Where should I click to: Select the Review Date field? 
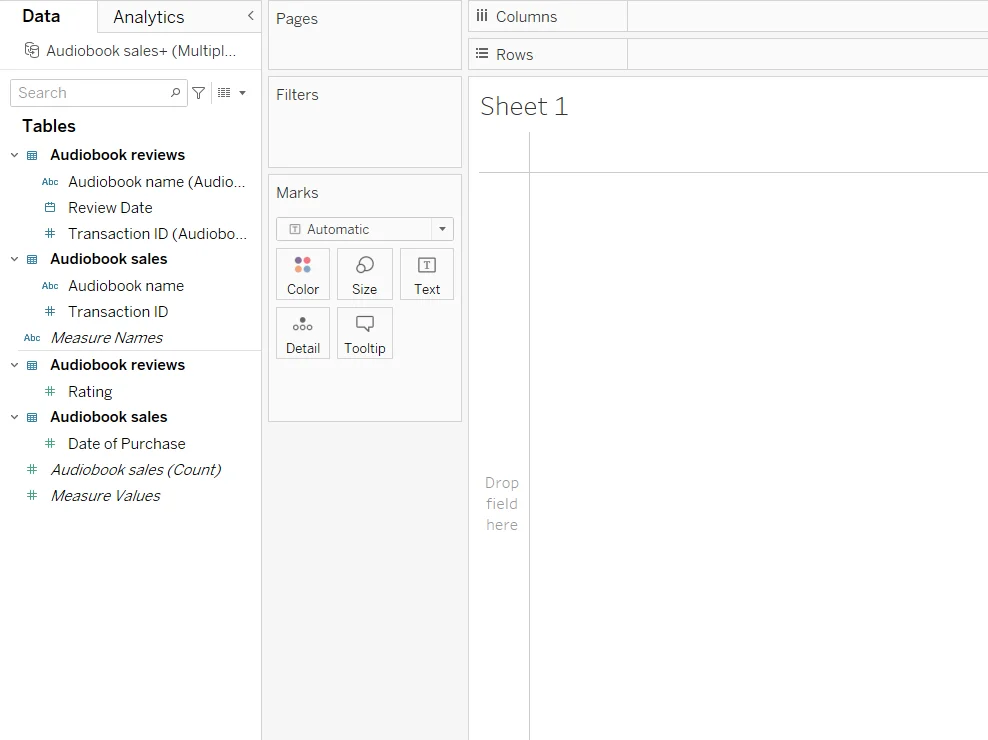110,208
